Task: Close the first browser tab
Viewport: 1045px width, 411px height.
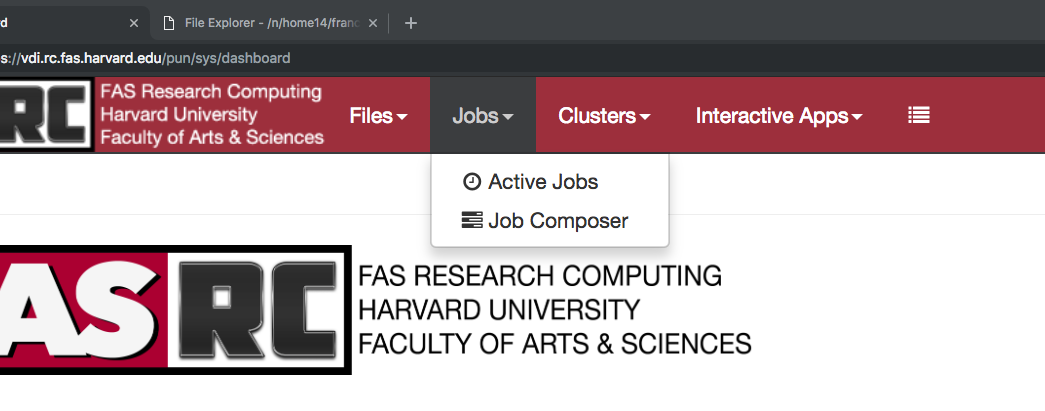Action: [134, 23]
